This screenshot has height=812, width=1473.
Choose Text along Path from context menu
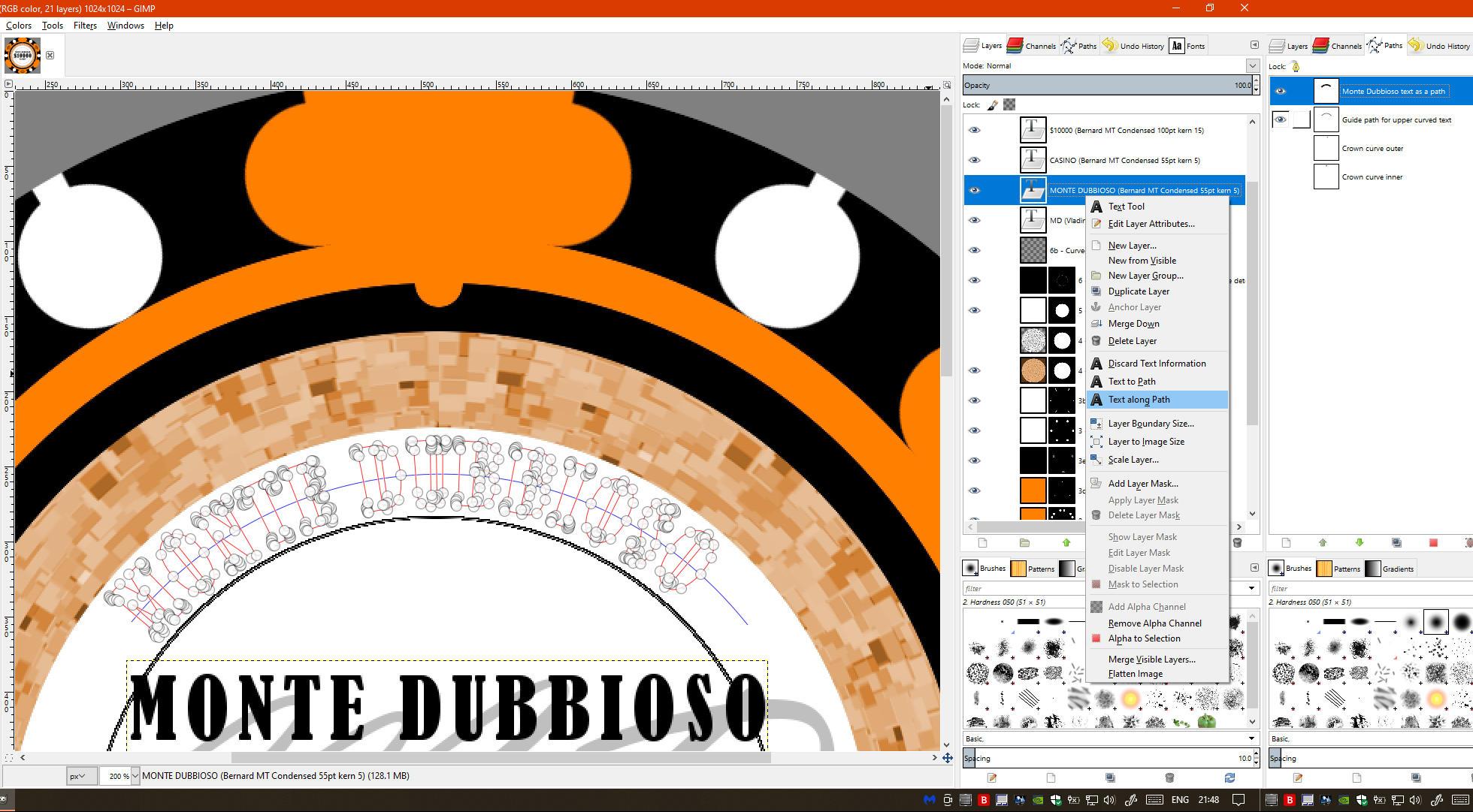click(1139, 400)
